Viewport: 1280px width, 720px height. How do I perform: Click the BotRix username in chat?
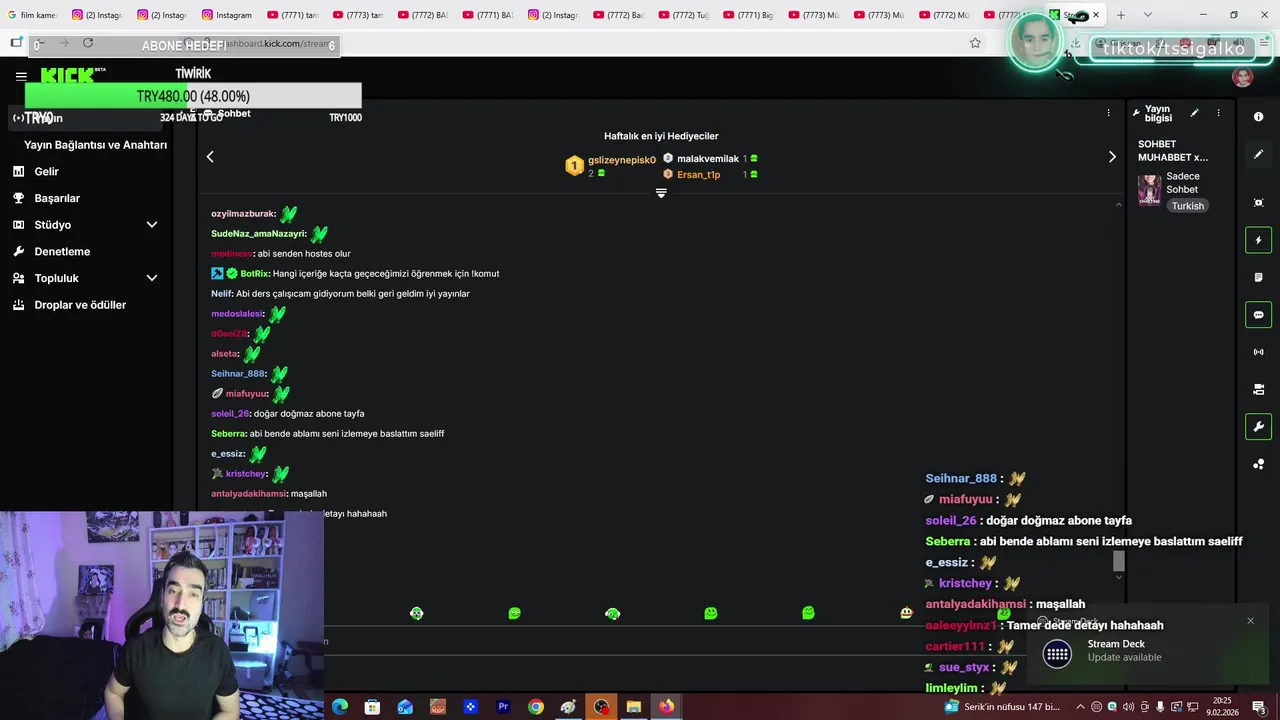tap(254, 274)
